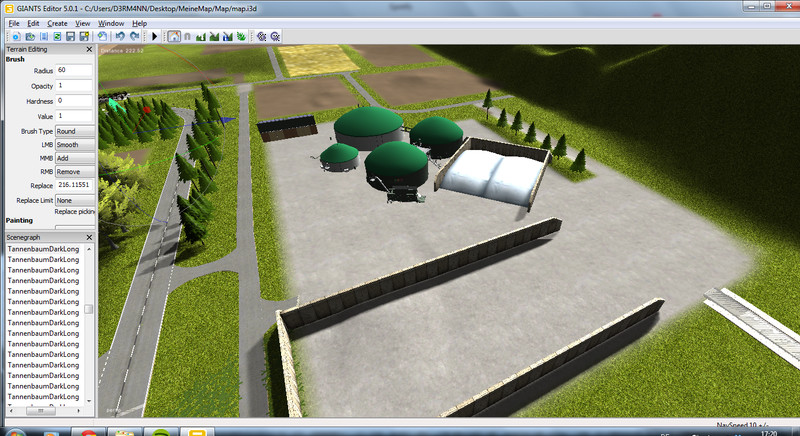800x436 pixels.
Task: Toggle the house-shaped navigation mode icon
Action: (174, 36)
